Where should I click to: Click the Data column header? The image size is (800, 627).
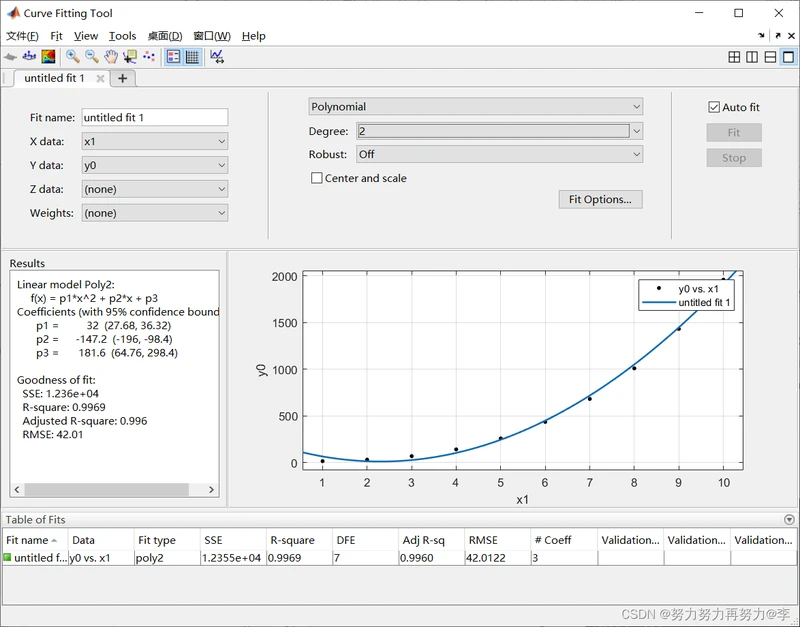102,540
